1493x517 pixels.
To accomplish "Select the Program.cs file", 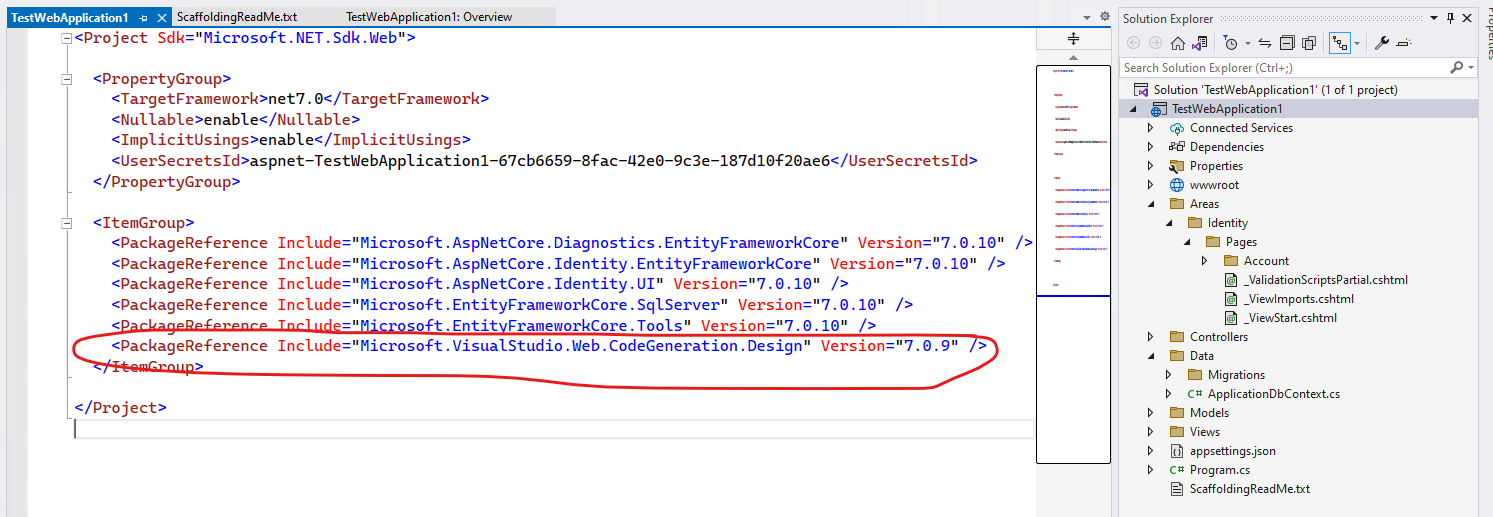I will tap(1219, 470).
